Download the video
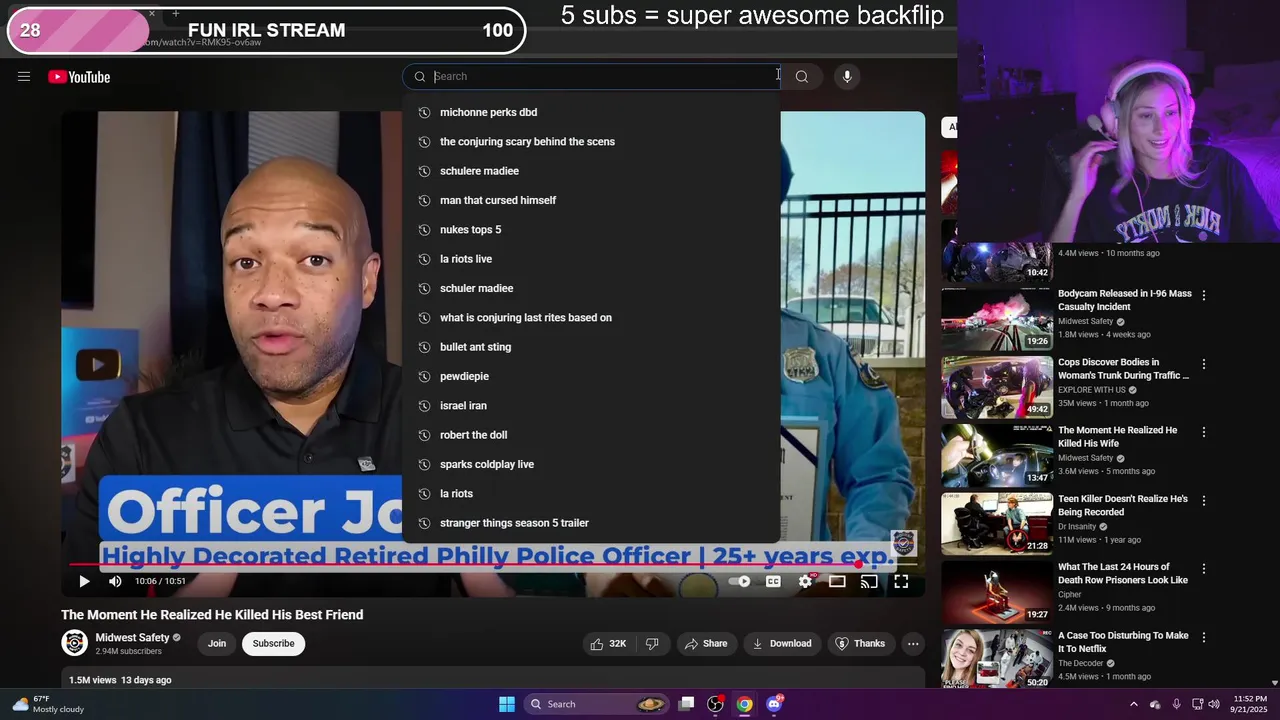This screenshot has height=720, width=1280. [x=782, y=643]
